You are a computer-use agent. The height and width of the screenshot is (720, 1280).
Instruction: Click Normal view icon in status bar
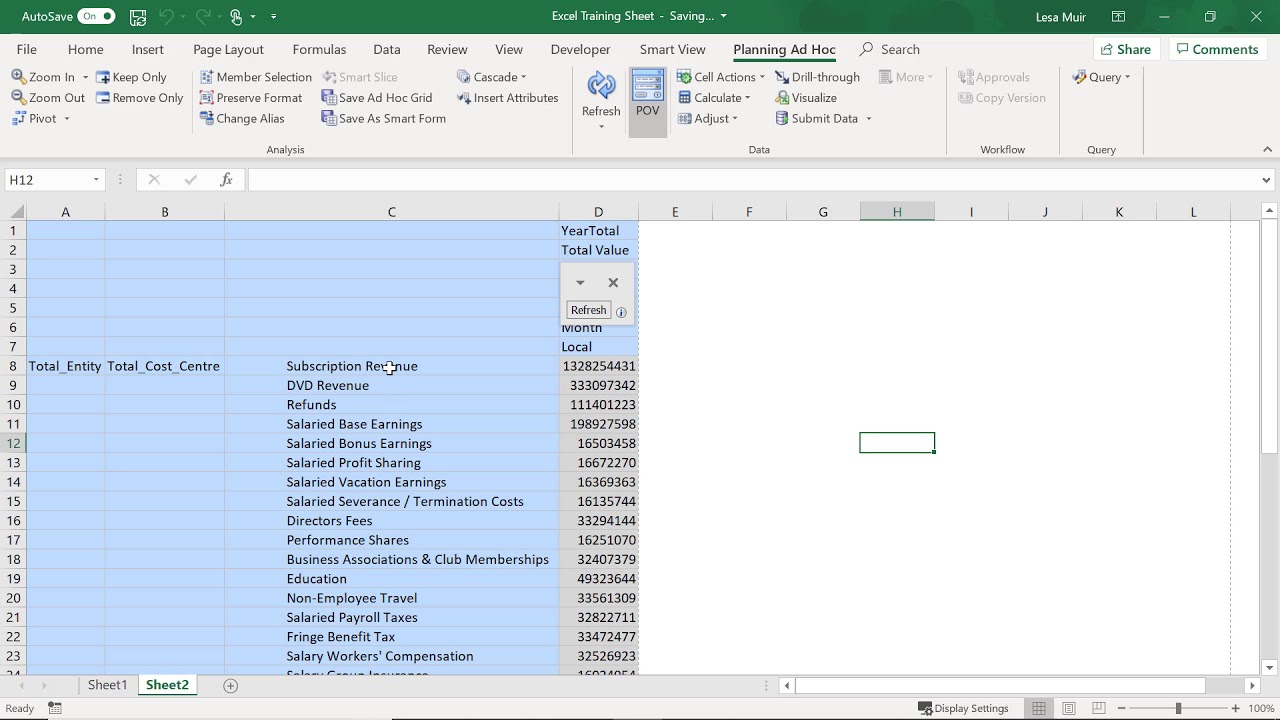[1039, 708]
